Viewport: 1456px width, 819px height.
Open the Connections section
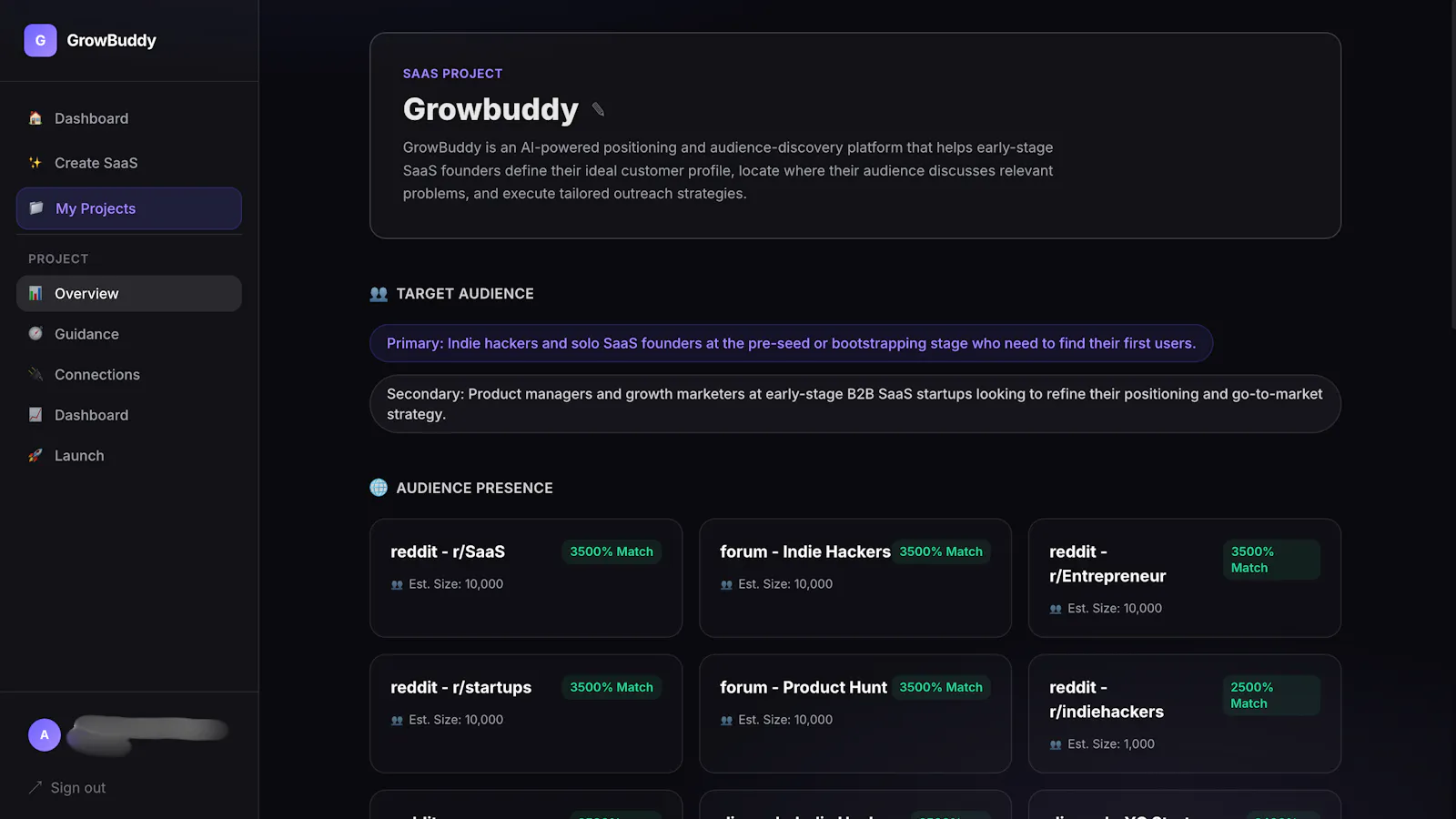(x=129, y=374)
